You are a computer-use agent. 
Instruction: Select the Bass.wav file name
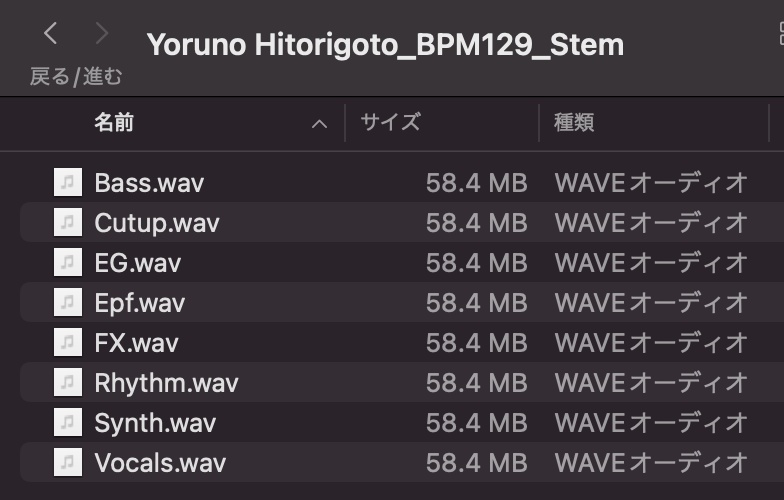coord(149,183)
